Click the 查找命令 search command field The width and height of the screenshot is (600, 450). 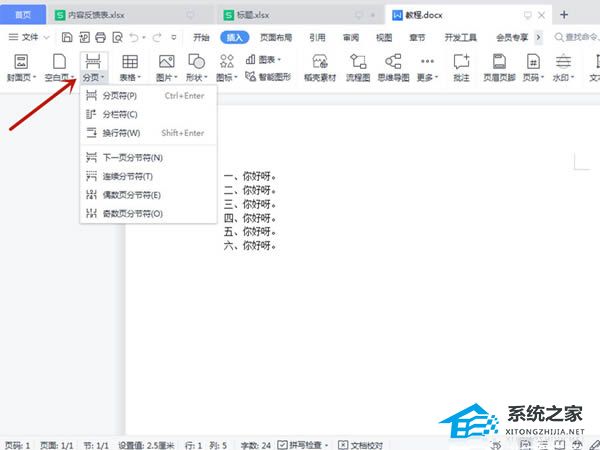tap(577, 37)
